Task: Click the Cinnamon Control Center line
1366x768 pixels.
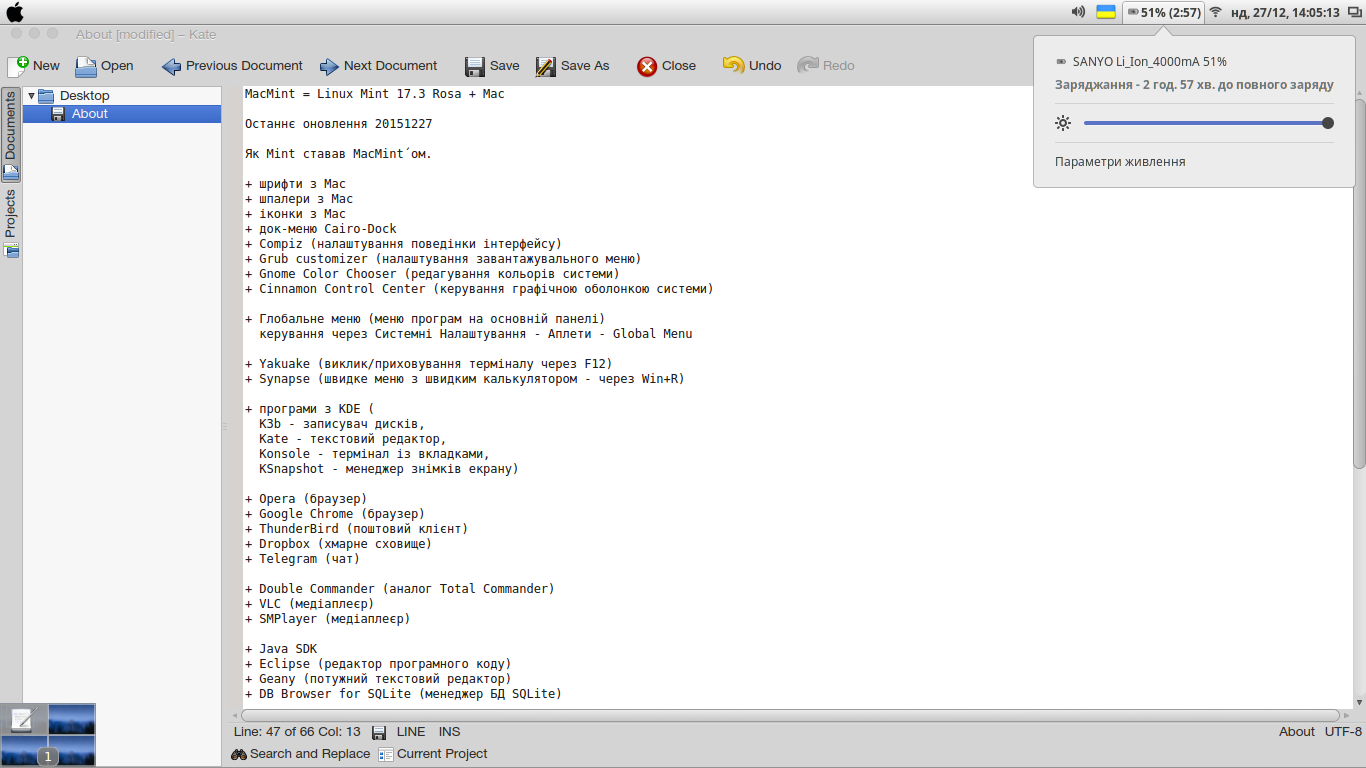Action: tap(479, 289)
